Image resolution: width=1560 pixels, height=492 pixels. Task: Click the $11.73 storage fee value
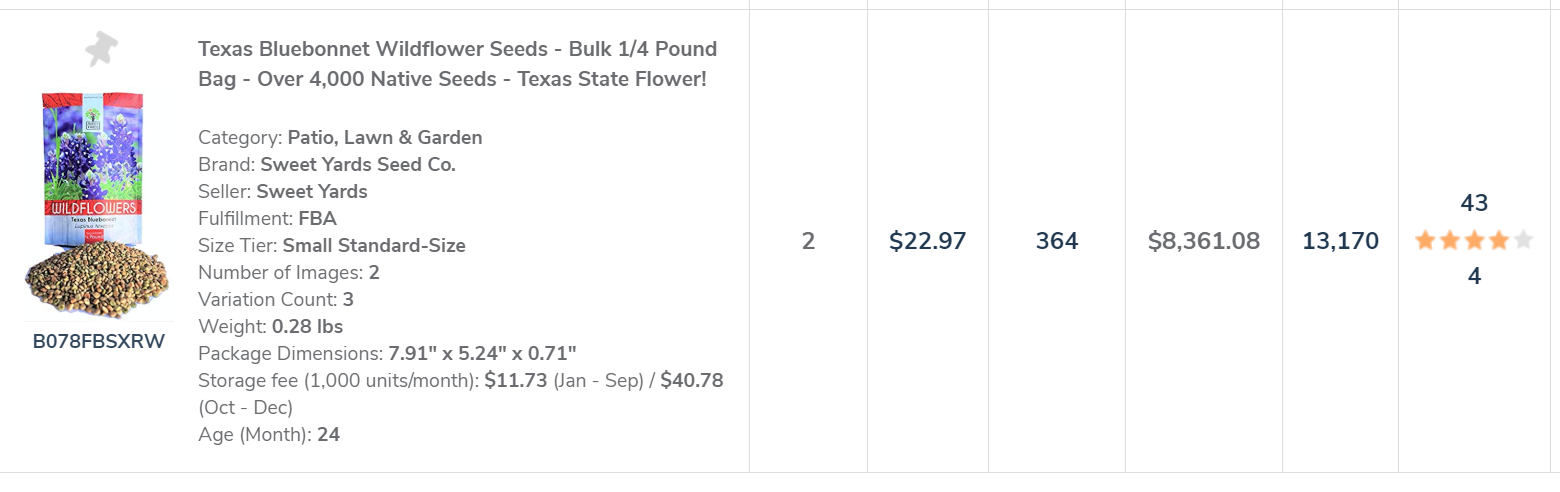[514, 381]
